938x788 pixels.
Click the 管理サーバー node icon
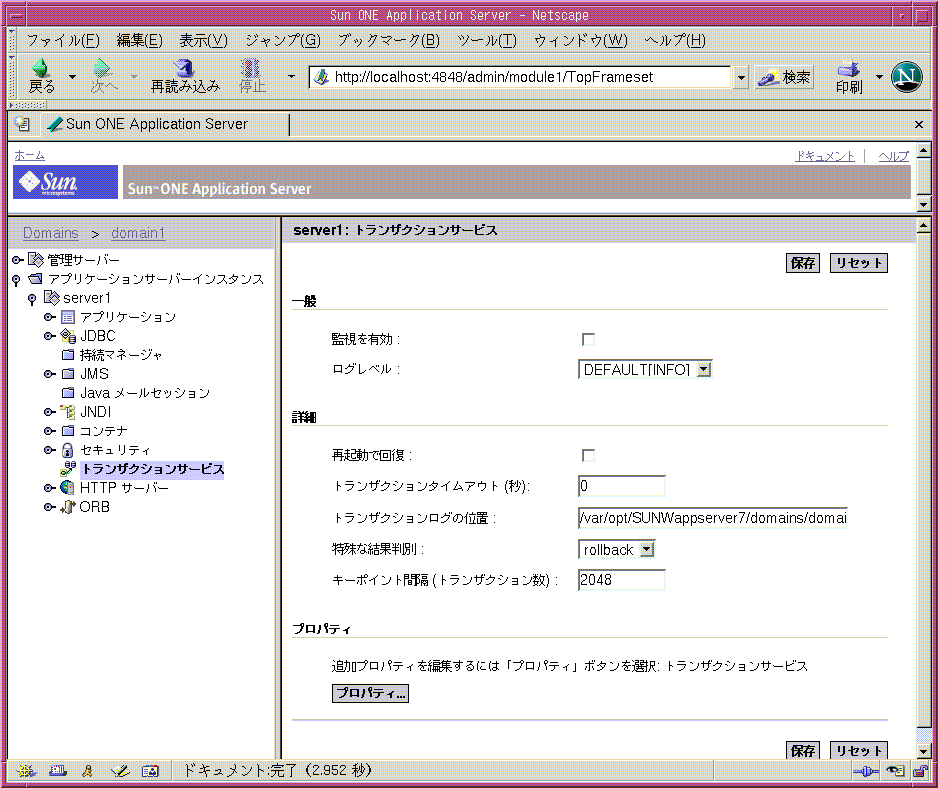click(x=36, y=260)
